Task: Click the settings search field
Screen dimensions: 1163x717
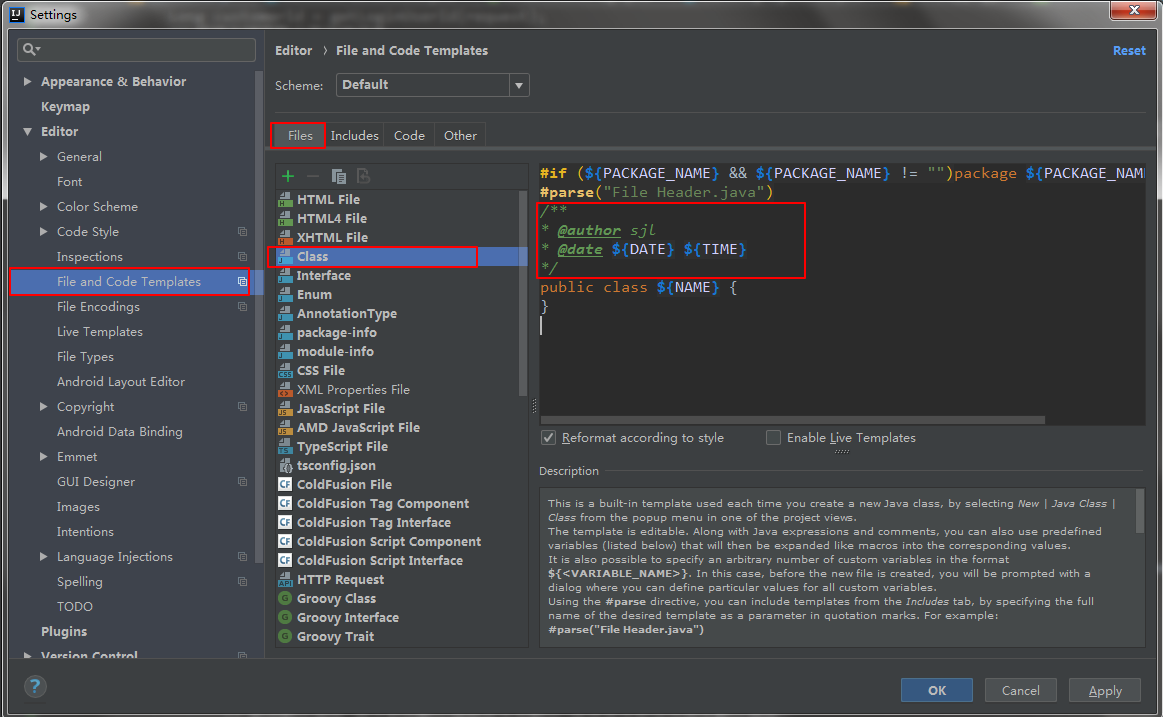Action: 138,49
